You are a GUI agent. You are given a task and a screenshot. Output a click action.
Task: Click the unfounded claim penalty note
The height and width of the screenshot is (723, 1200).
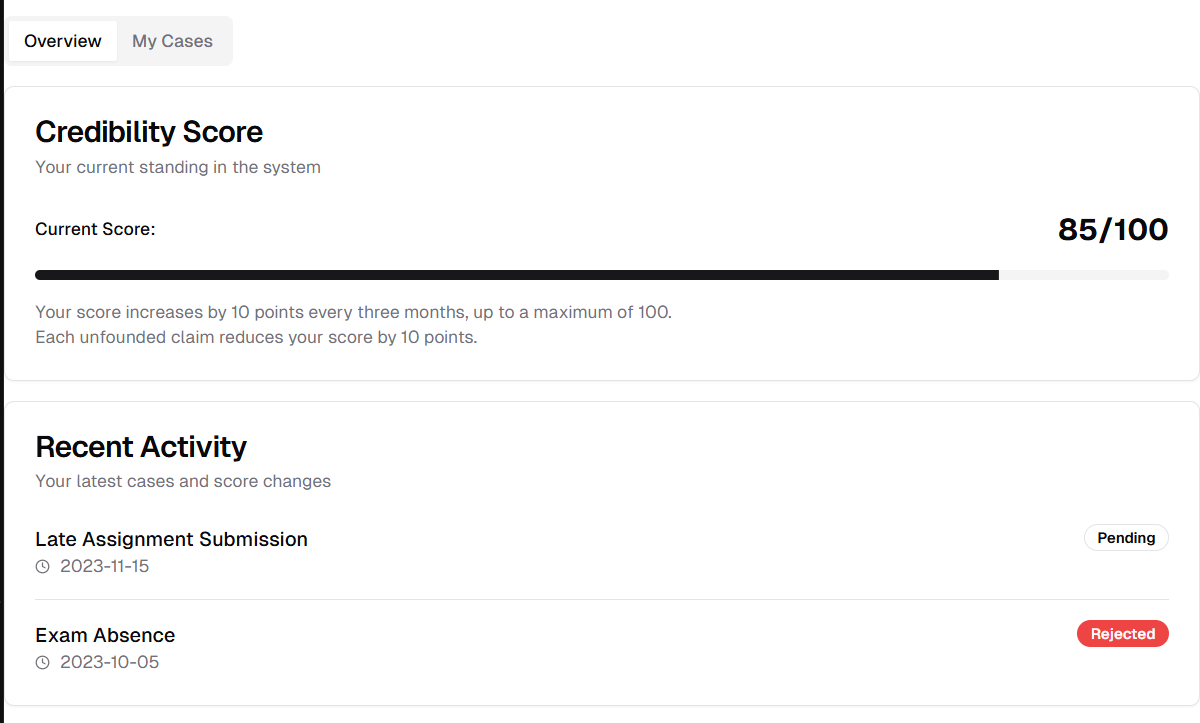[x=256, y=337]
